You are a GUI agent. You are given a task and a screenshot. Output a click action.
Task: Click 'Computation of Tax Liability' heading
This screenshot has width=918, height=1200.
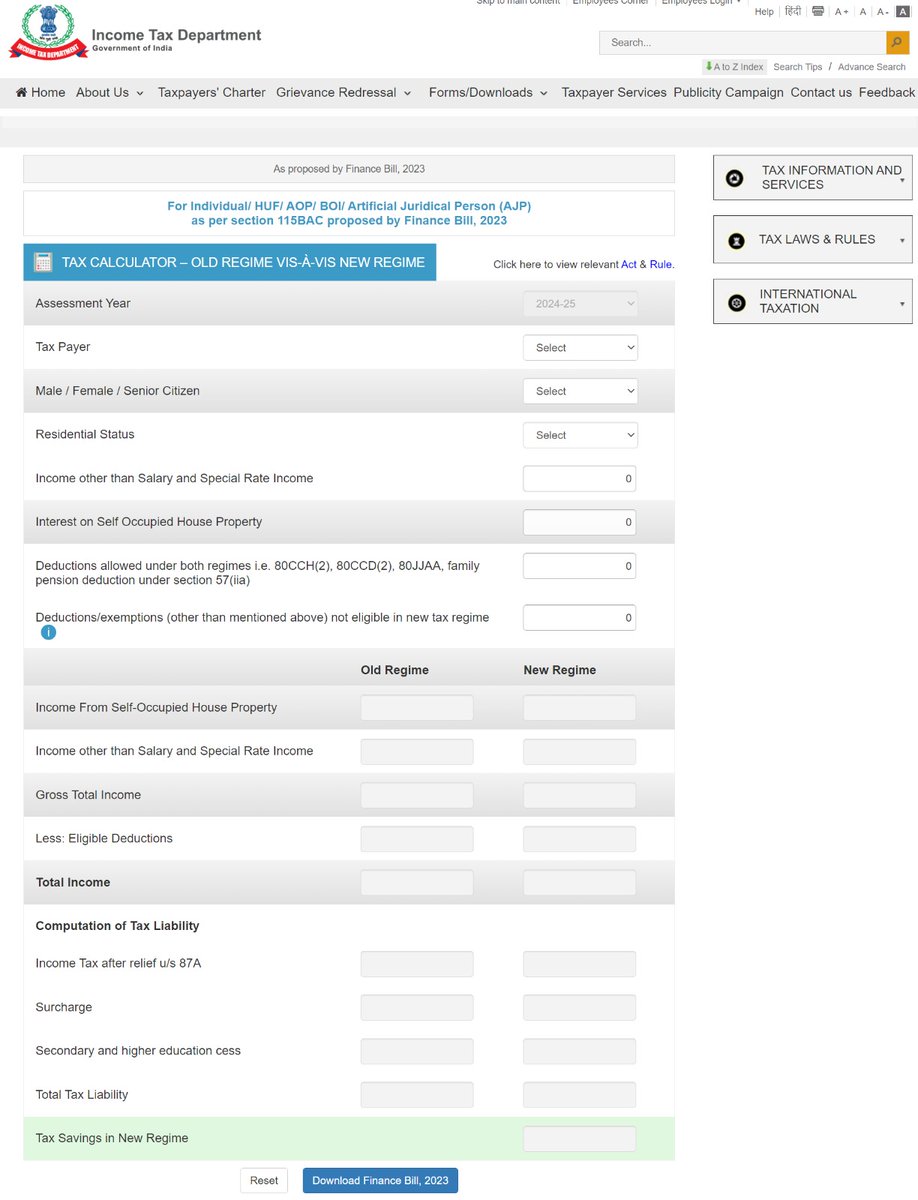[x=118, y=926]
